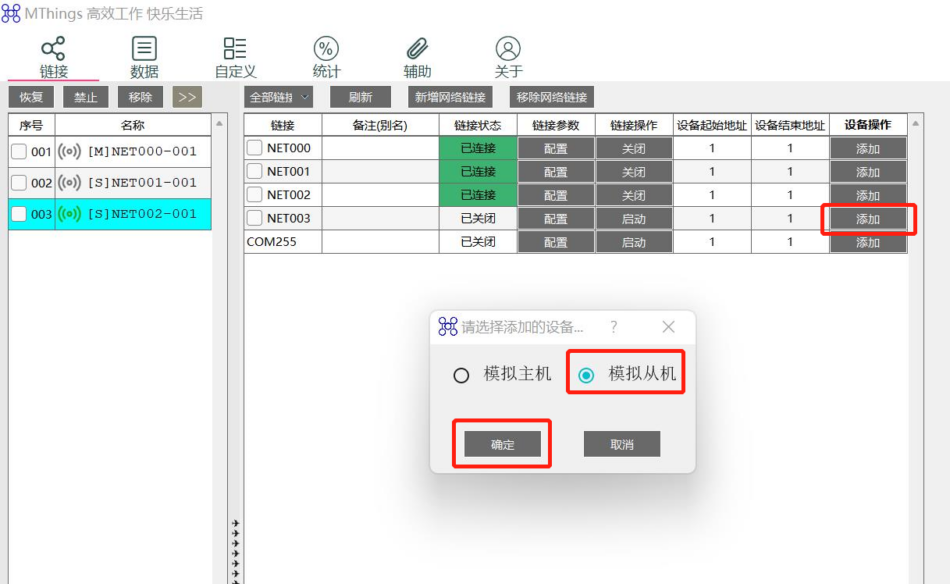Open the 全部链接 dropdown
The height and width of the screenshot is (584, 950).
[279, 97]
